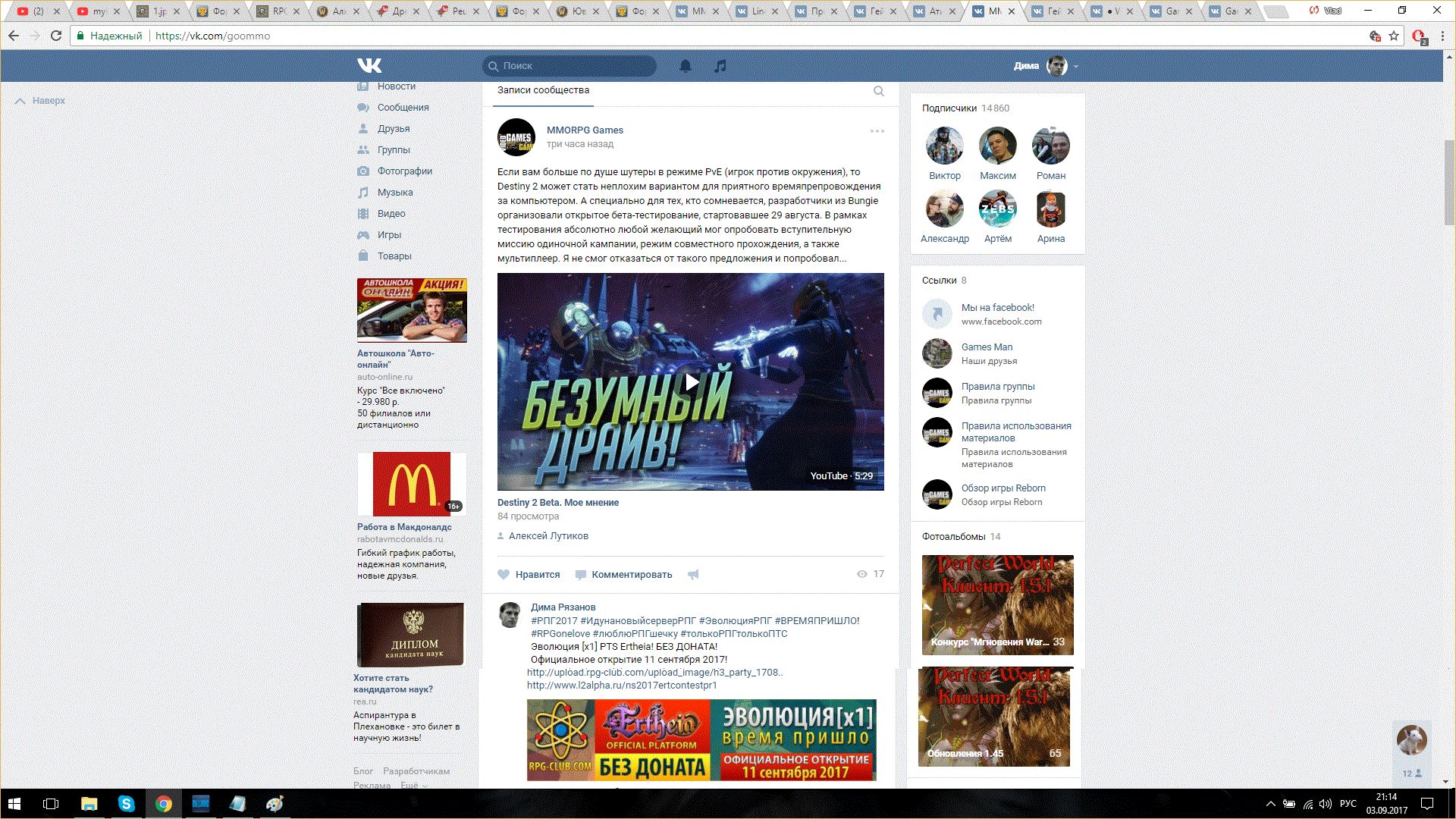Share the post with the megaphone icon
The width and height of the screenshot is (1456, 819).
tap(693, 575)
